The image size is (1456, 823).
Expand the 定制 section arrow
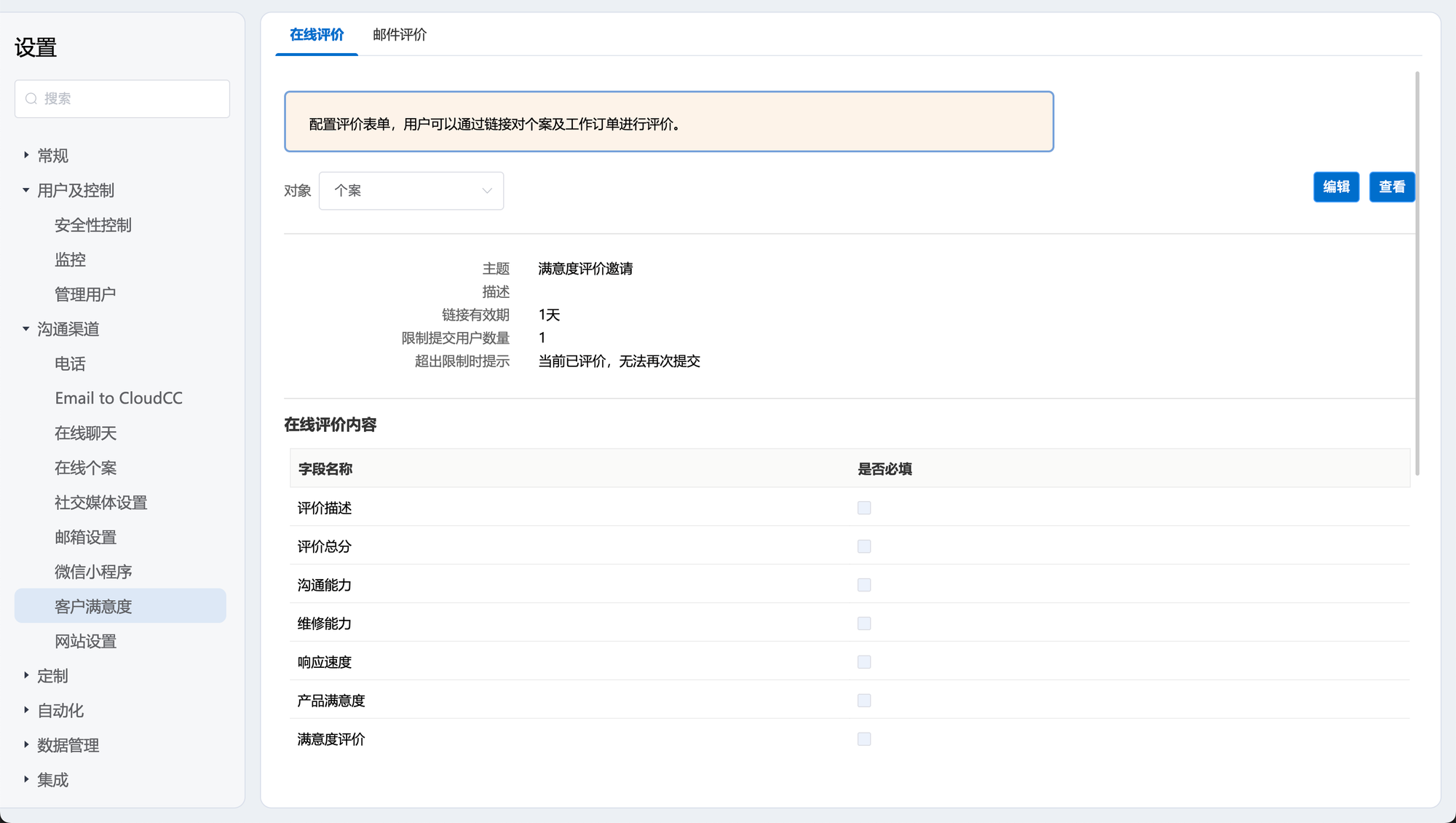click(x=26, y=676)
